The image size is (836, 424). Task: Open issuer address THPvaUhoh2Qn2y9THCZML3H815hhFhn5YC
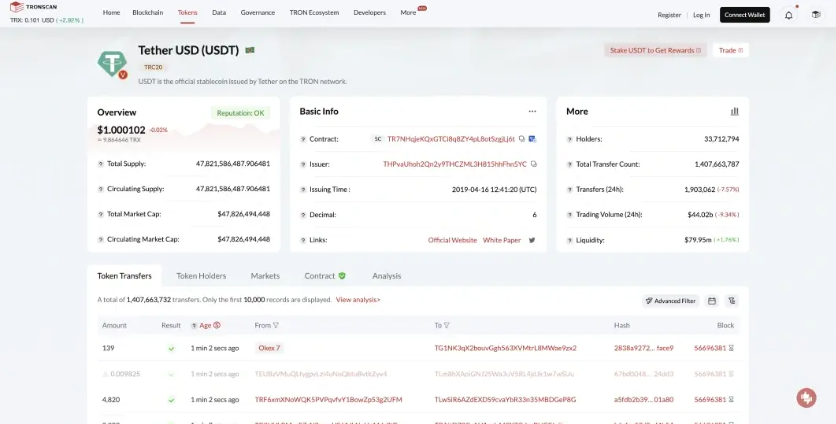click(455, 164)
